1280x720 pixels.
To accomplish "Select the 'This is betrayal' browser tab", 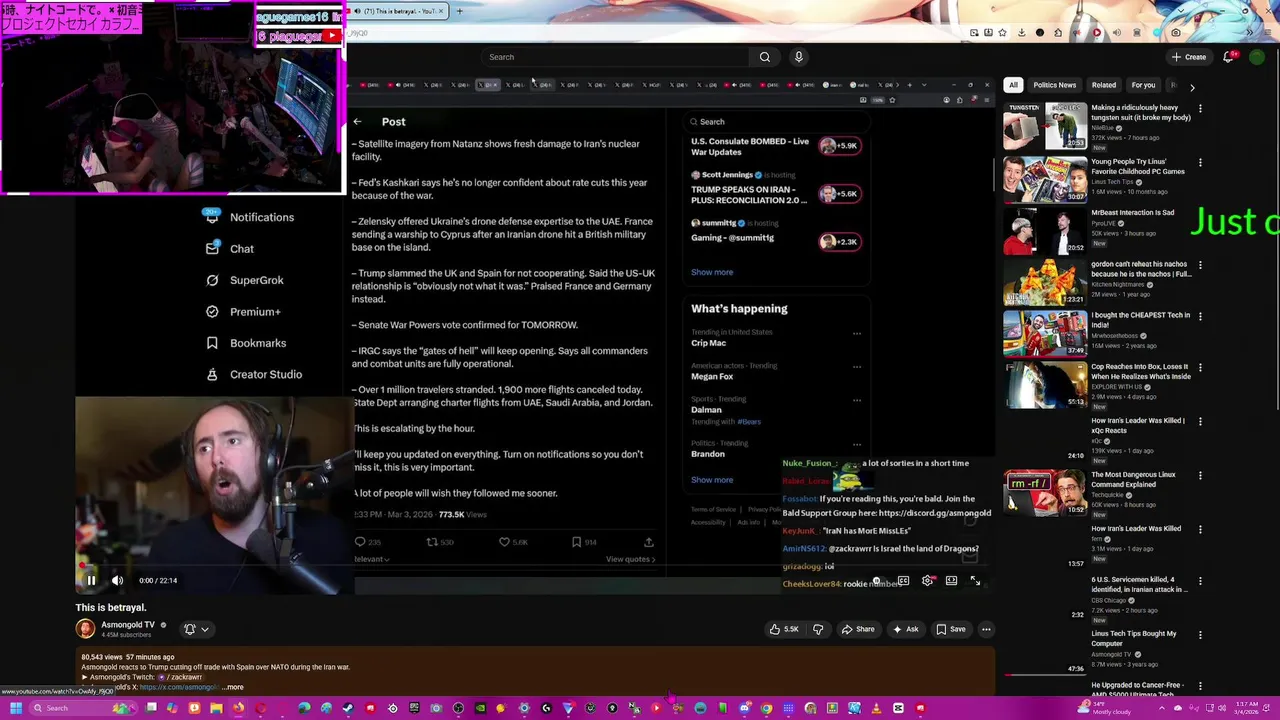I will click(396, 11).
